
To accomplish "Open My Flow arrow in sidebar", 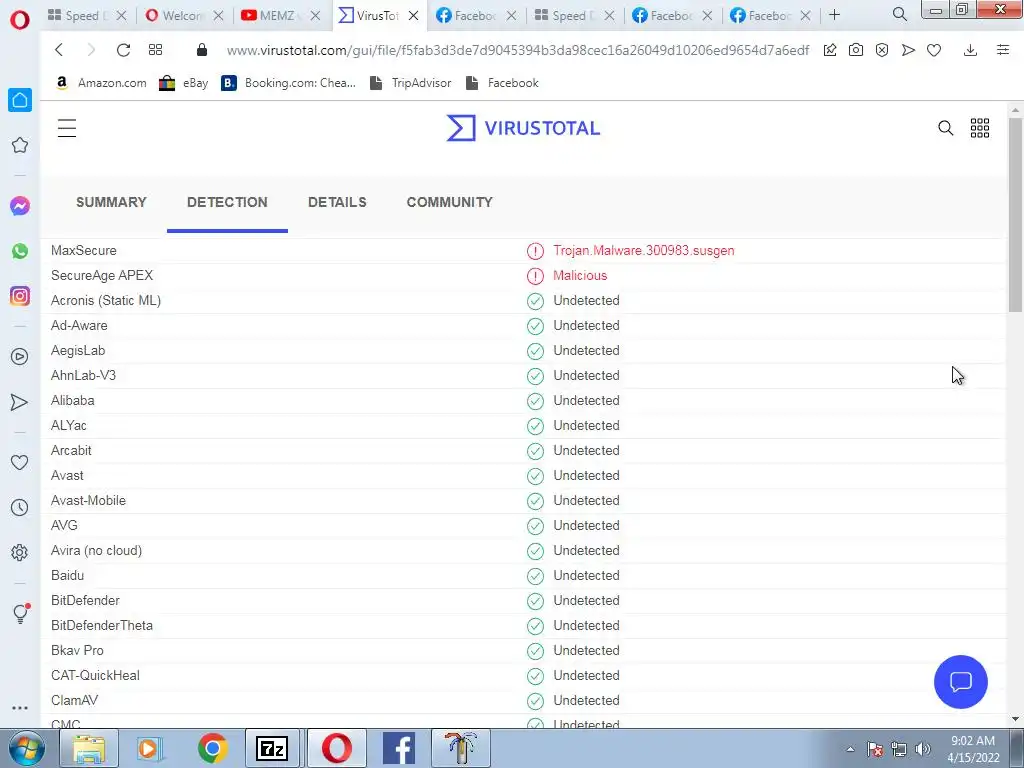I will [x=20, y=402].
